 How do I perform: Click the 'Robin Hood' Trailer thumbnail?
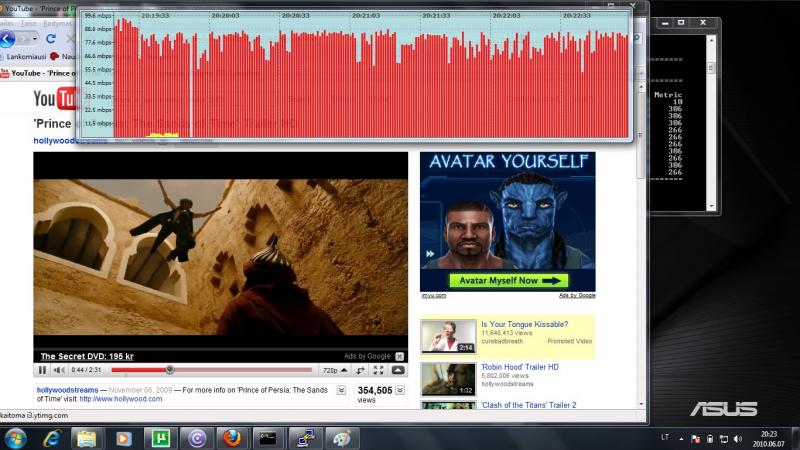448,379
